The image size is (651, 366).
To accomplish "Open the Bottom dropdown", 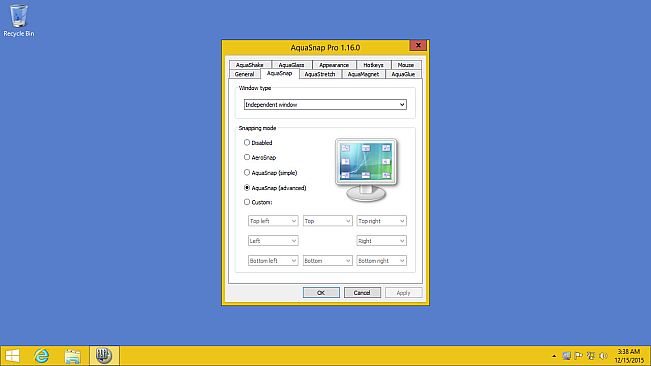I will pyautogui.click(x=328, y=261).
